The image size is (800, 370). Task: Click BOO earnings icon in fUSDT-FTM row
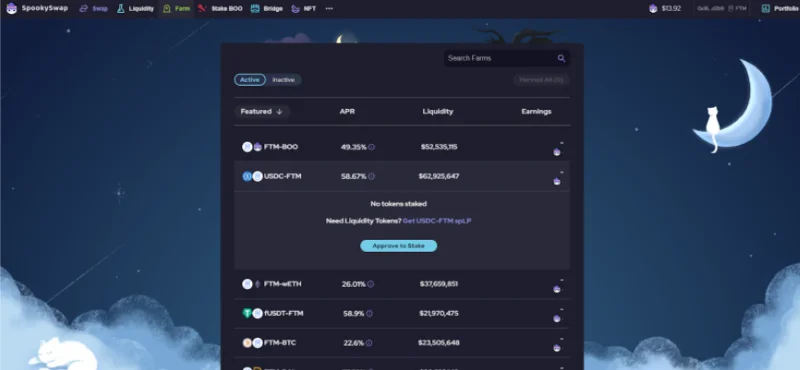[x=557, y=318]
